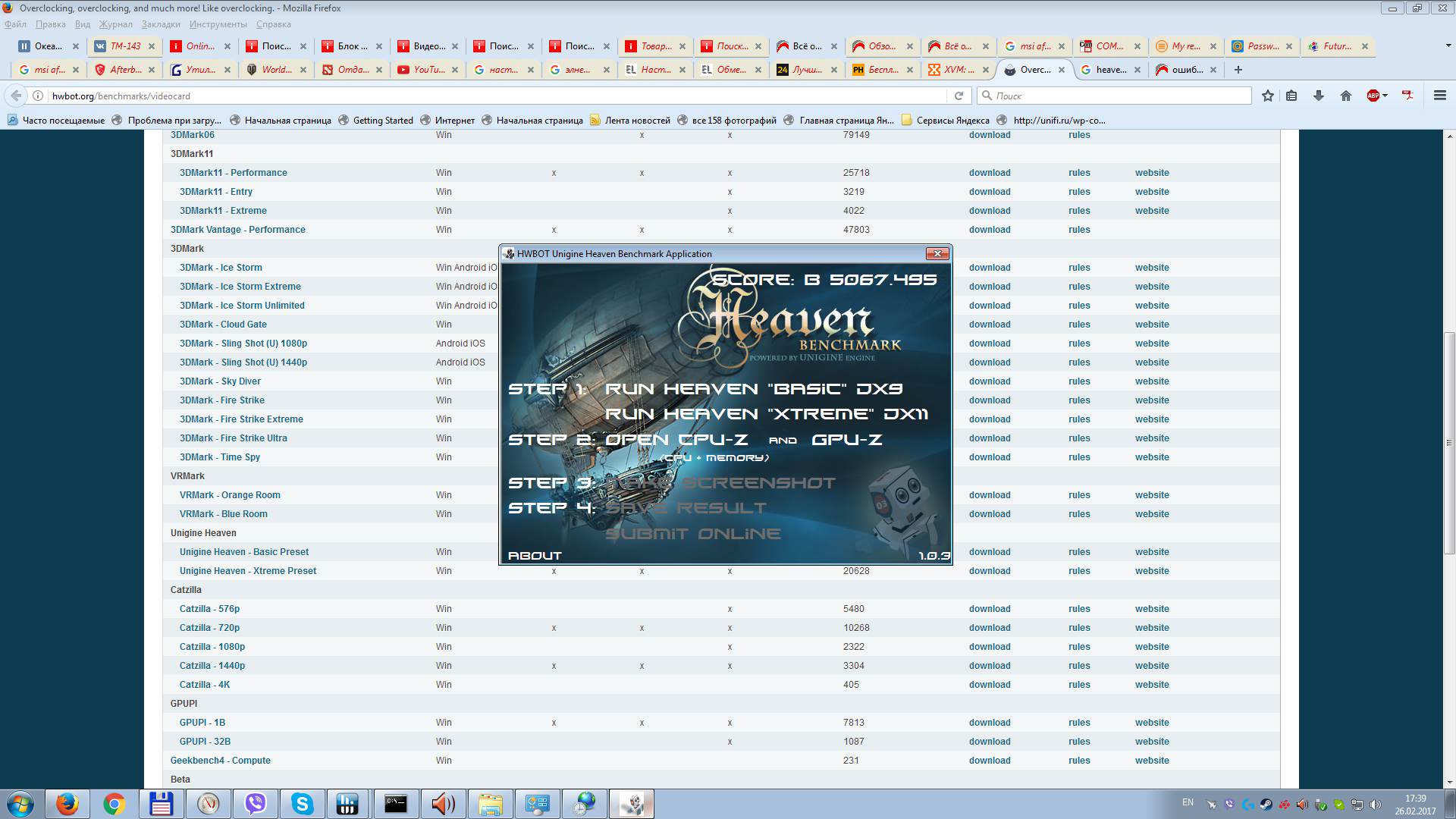Close the HWBOT Unigine Heaven window

937,254
